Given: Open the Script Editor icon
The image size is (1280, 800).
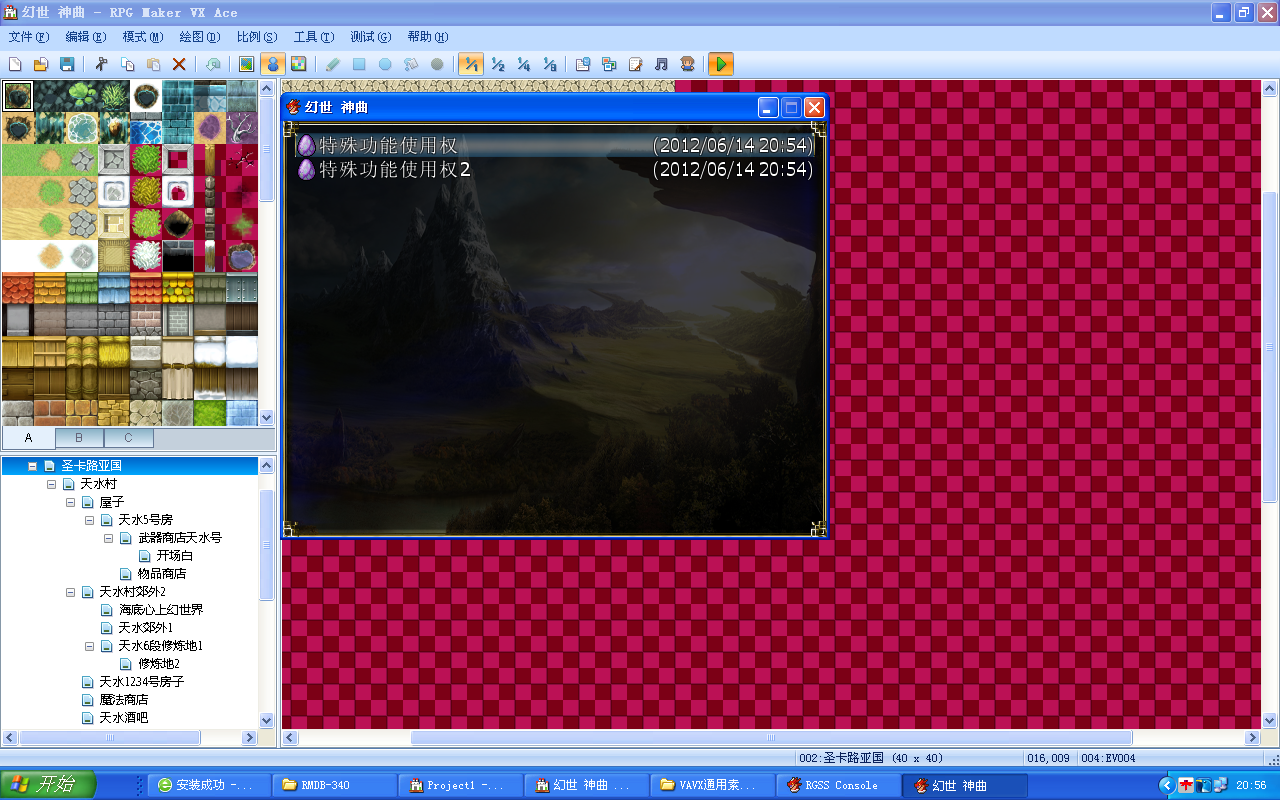Looking at the screenshot, I should point(635,64).
